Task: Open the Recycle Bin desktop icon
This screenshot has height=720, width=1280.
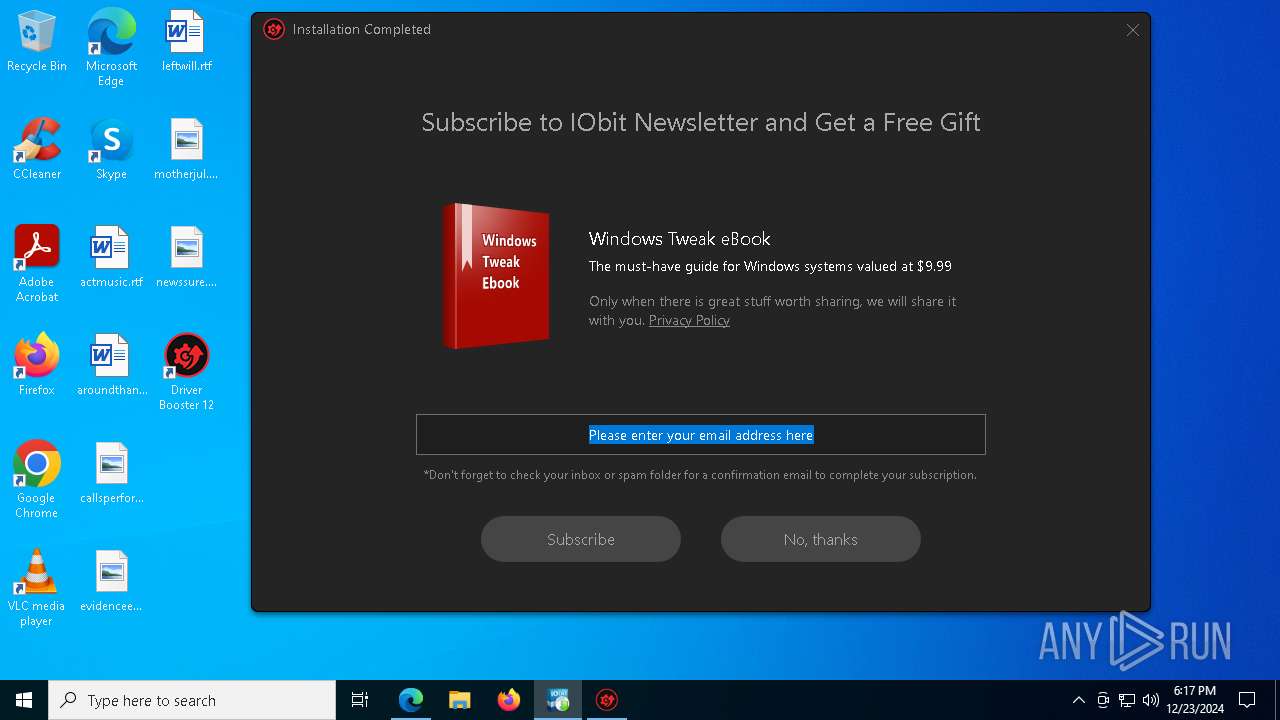Action: (37, 42)
